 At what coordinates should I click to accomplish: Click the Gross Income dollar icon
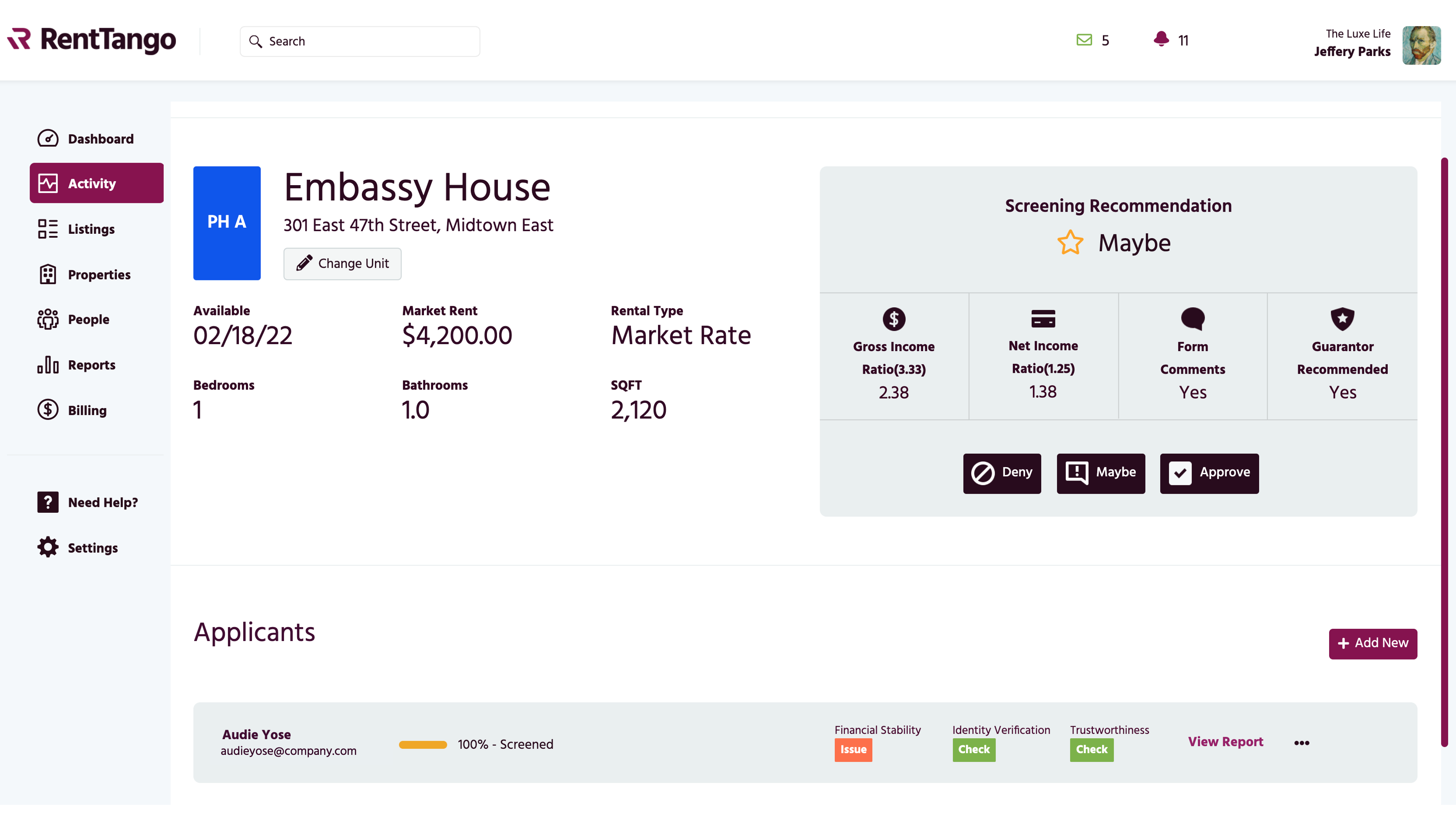coord(893,319)
